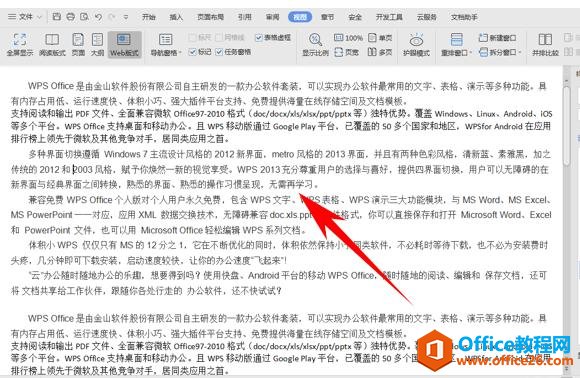The width and height of the screenshot is (580, 378).
Task: Open the 安全 (Security) tab
Action: tap(355, 17)
